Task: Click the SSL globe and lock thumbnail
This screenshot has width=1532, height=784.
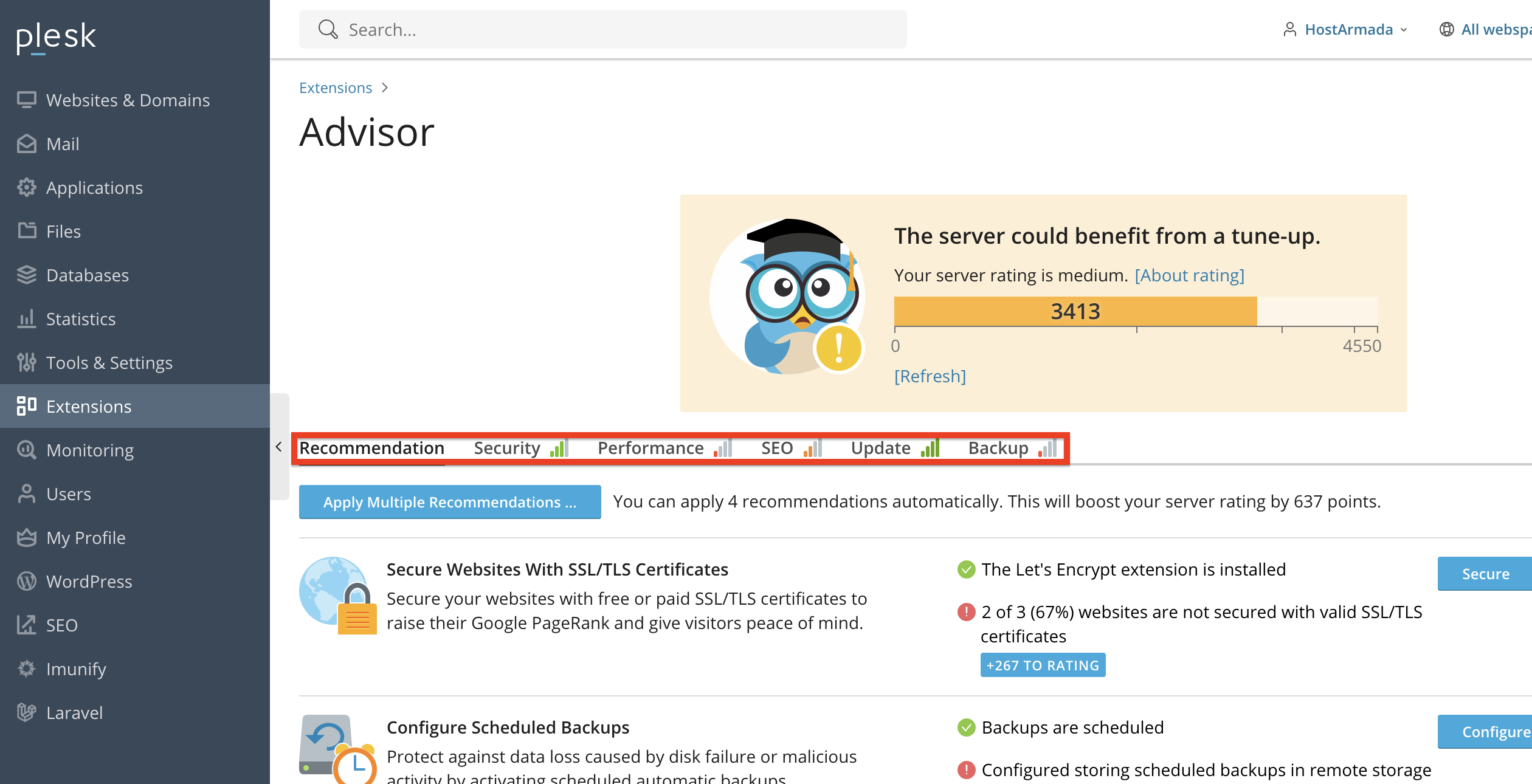Action: click(338, 596)
